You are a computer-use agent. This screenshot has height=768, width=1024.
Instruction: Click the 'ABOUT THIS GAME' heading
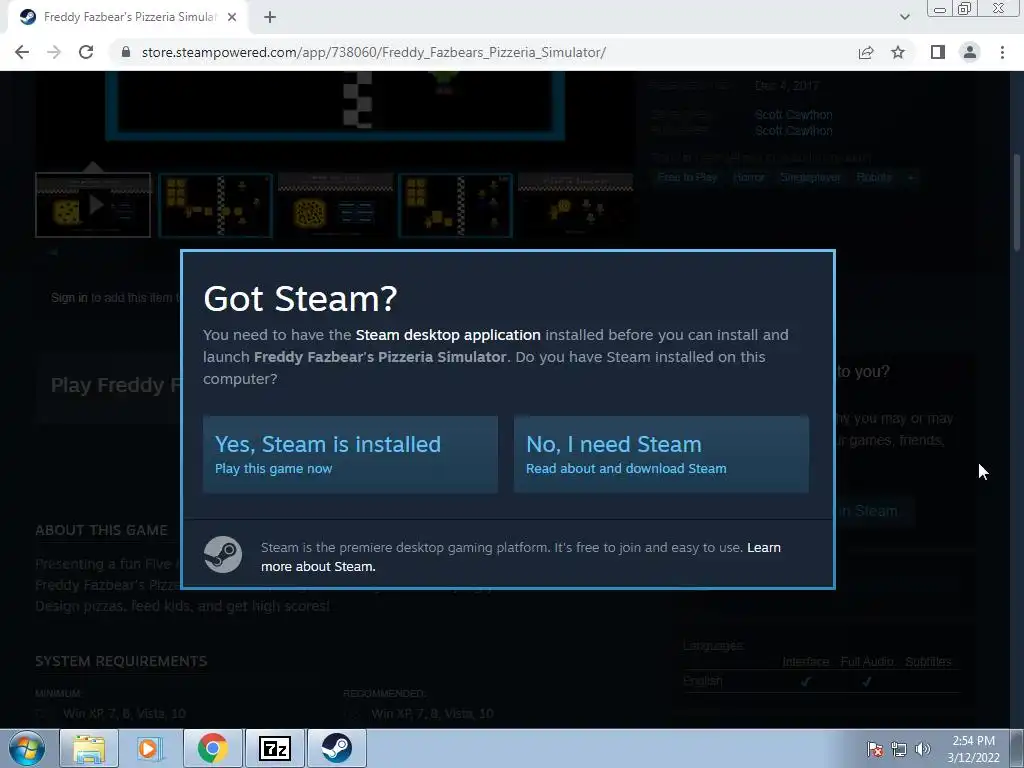coord(101,530)
